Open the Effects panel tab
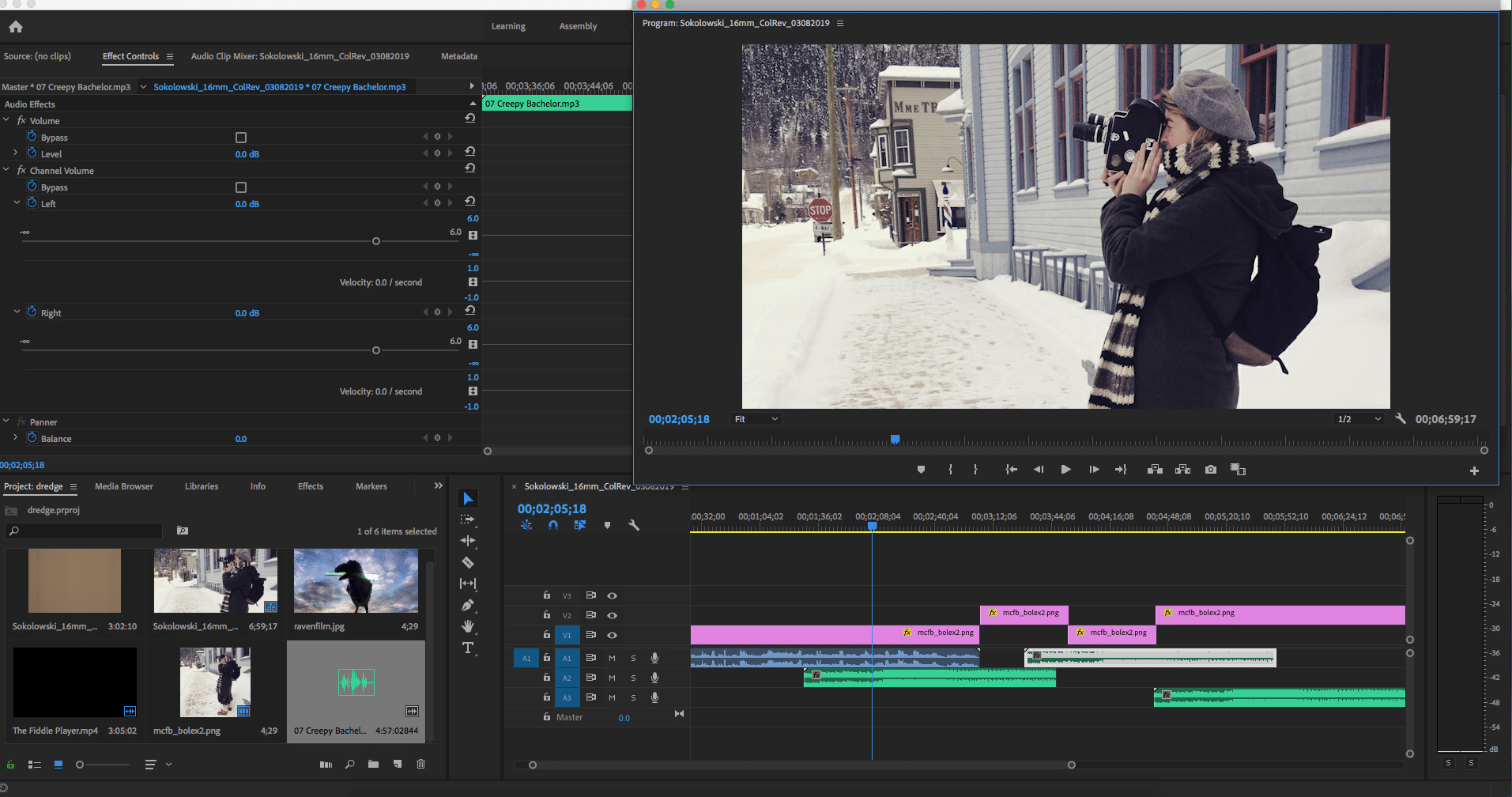1512x797 pixels. (311, 486)
